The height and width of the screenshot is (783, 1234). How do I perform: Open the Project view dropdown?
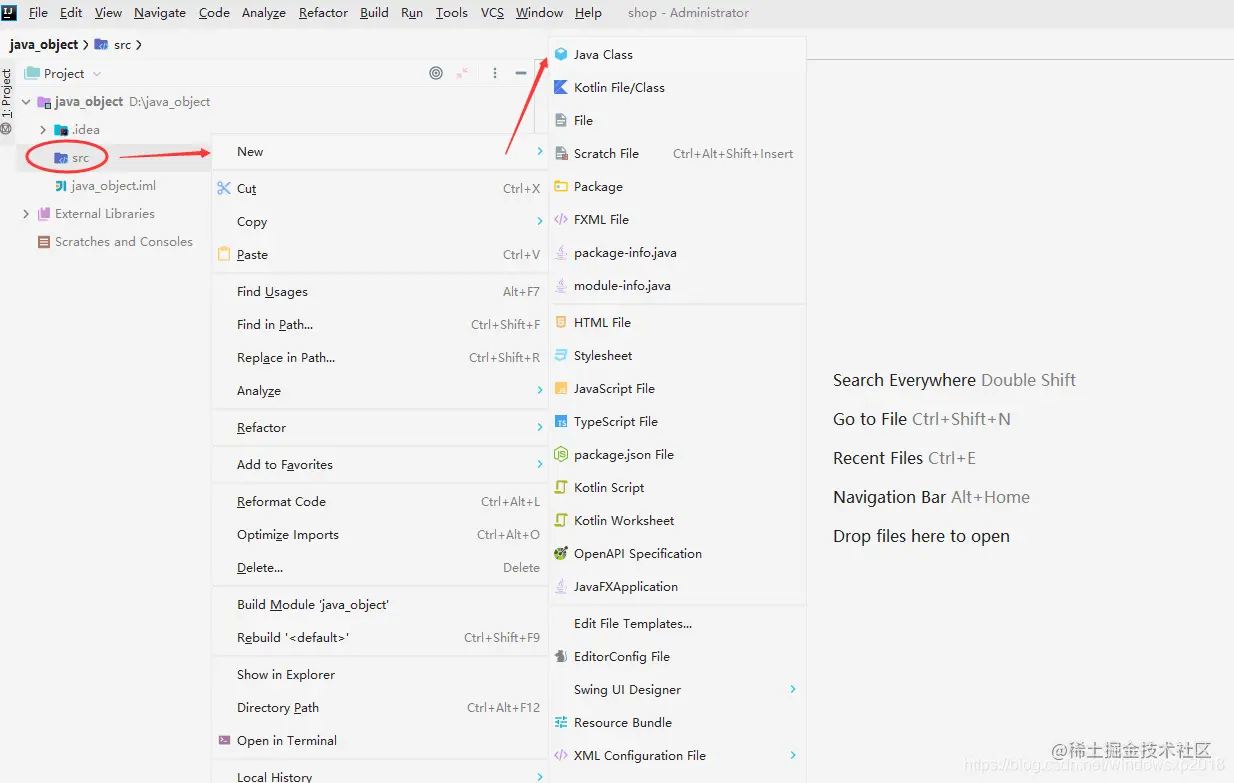point(96,74)
